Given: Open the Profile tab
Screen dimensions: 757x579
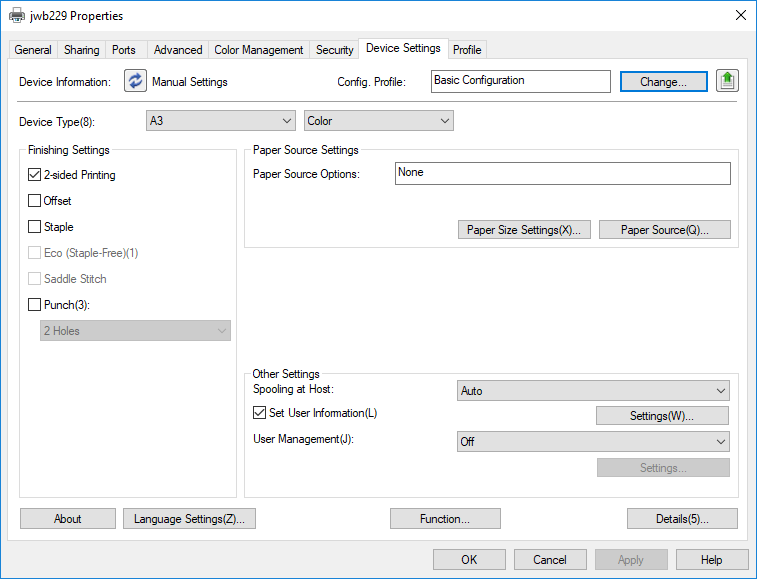Looking at the screenshot, I should [467, 50].
